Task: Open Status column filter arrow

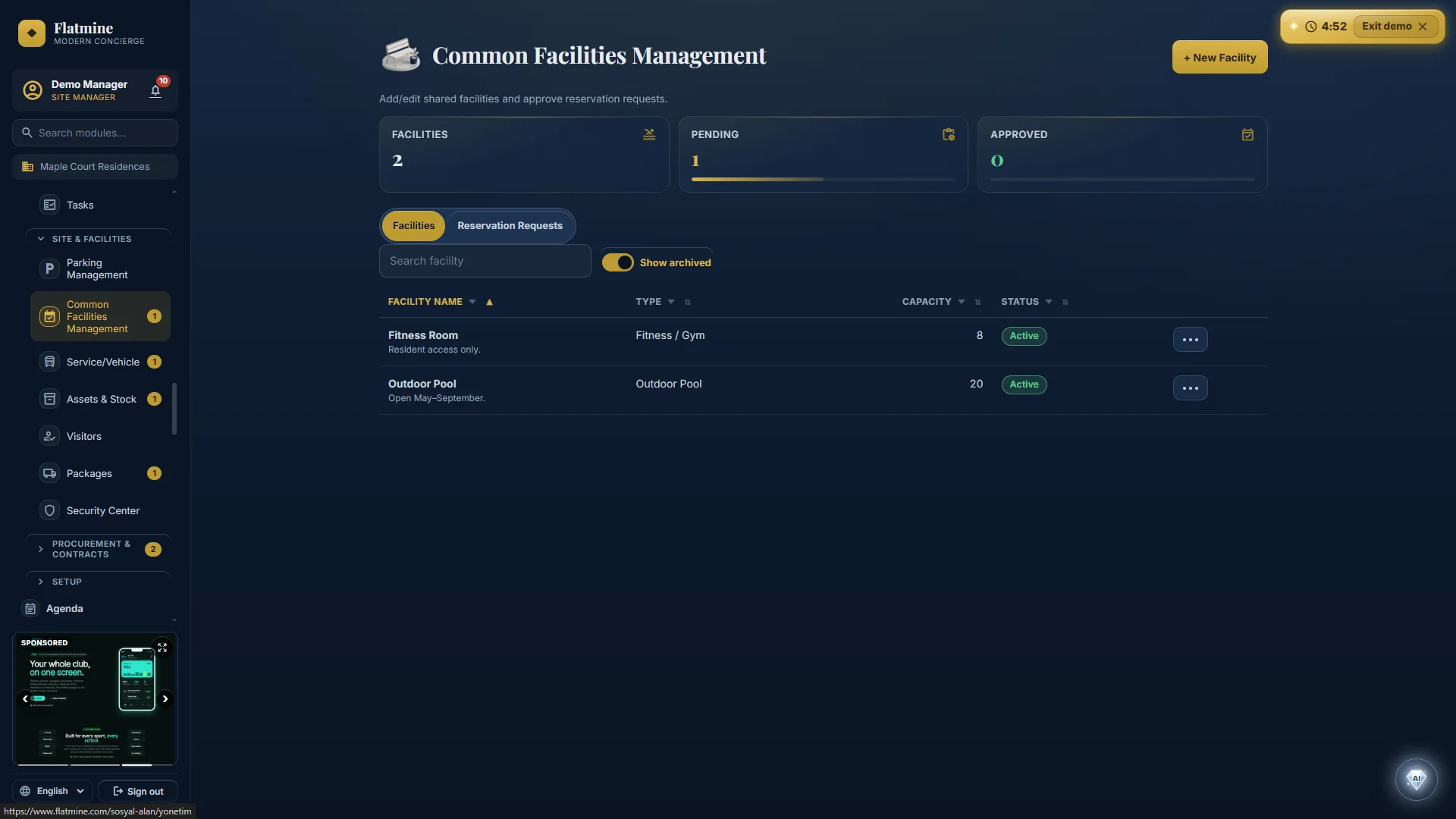Action: click(x=1049, y=302)
